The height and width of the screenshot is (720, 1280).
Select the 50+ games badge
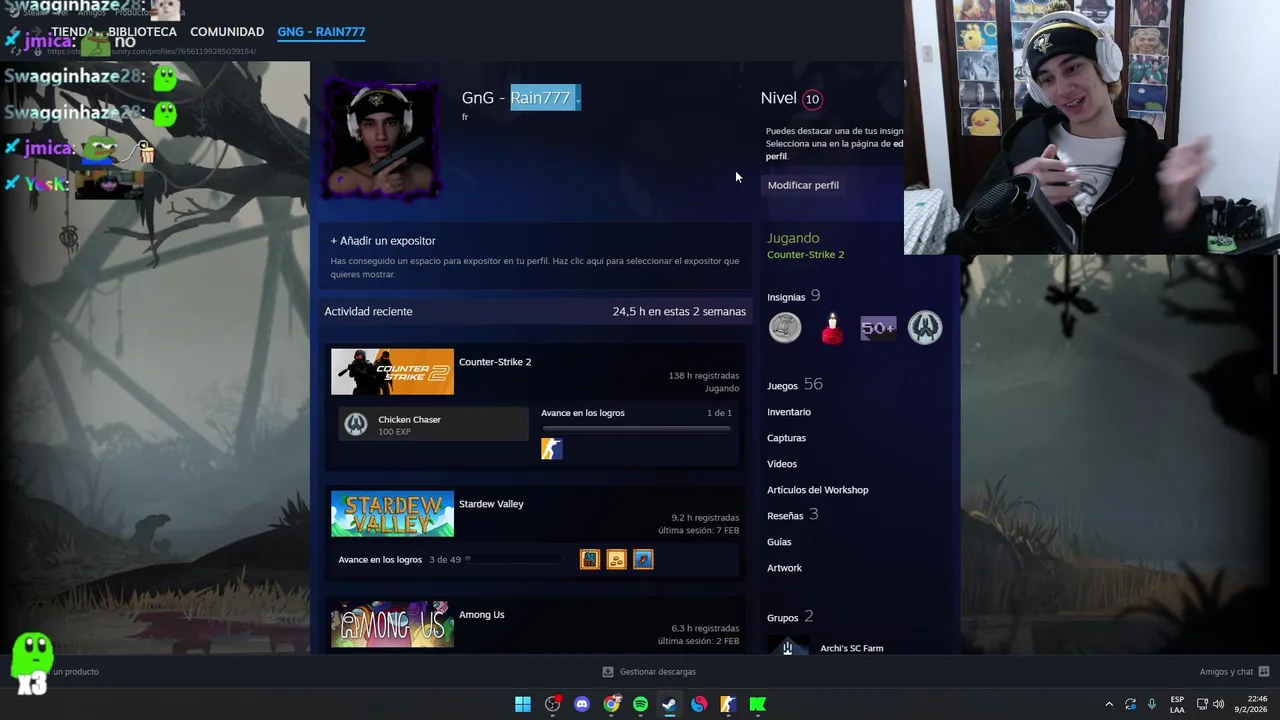click(878, 328)
